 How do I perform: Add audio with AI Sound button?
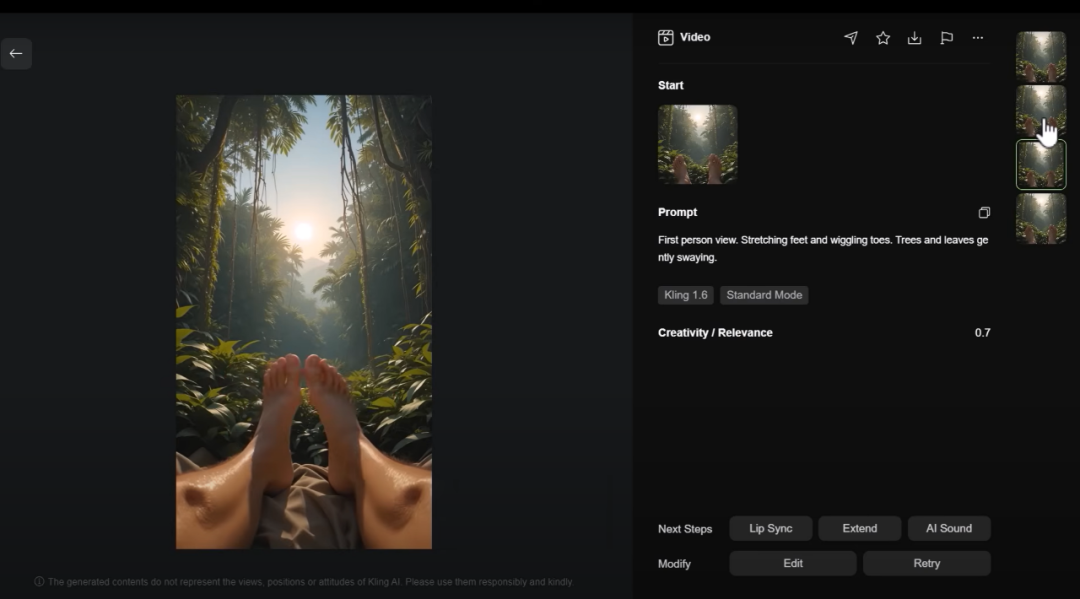point(948,528)
